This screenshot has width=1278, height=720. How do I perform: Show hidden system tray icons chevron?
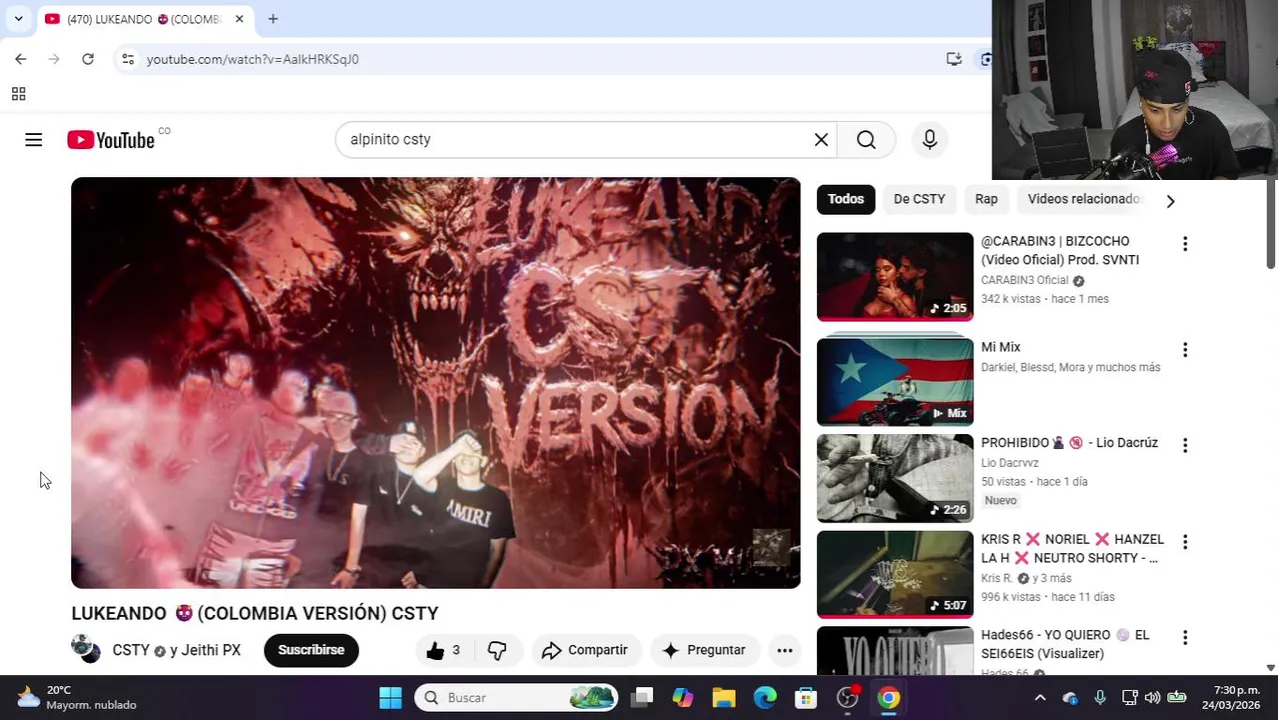click(1040, 698)
